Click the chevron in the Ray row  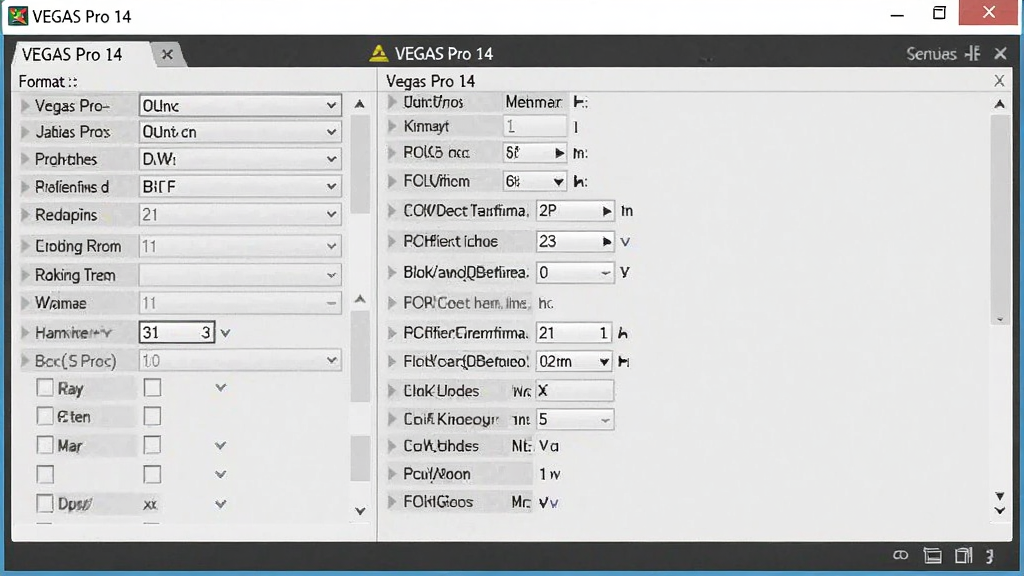tap(221, 388)
